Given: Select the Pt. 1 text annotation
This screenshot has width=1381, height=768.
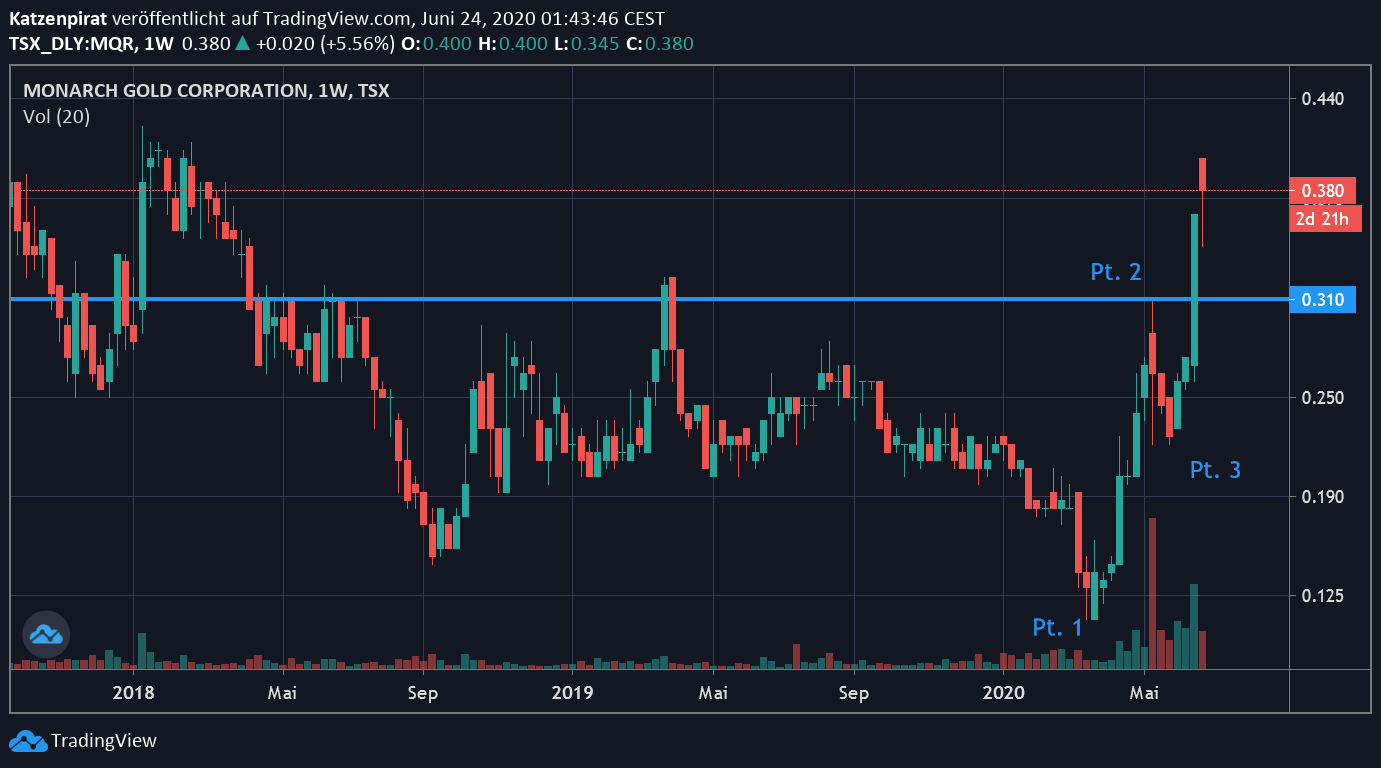Looking at the screenshot, I should click(x=1058, y=628).
